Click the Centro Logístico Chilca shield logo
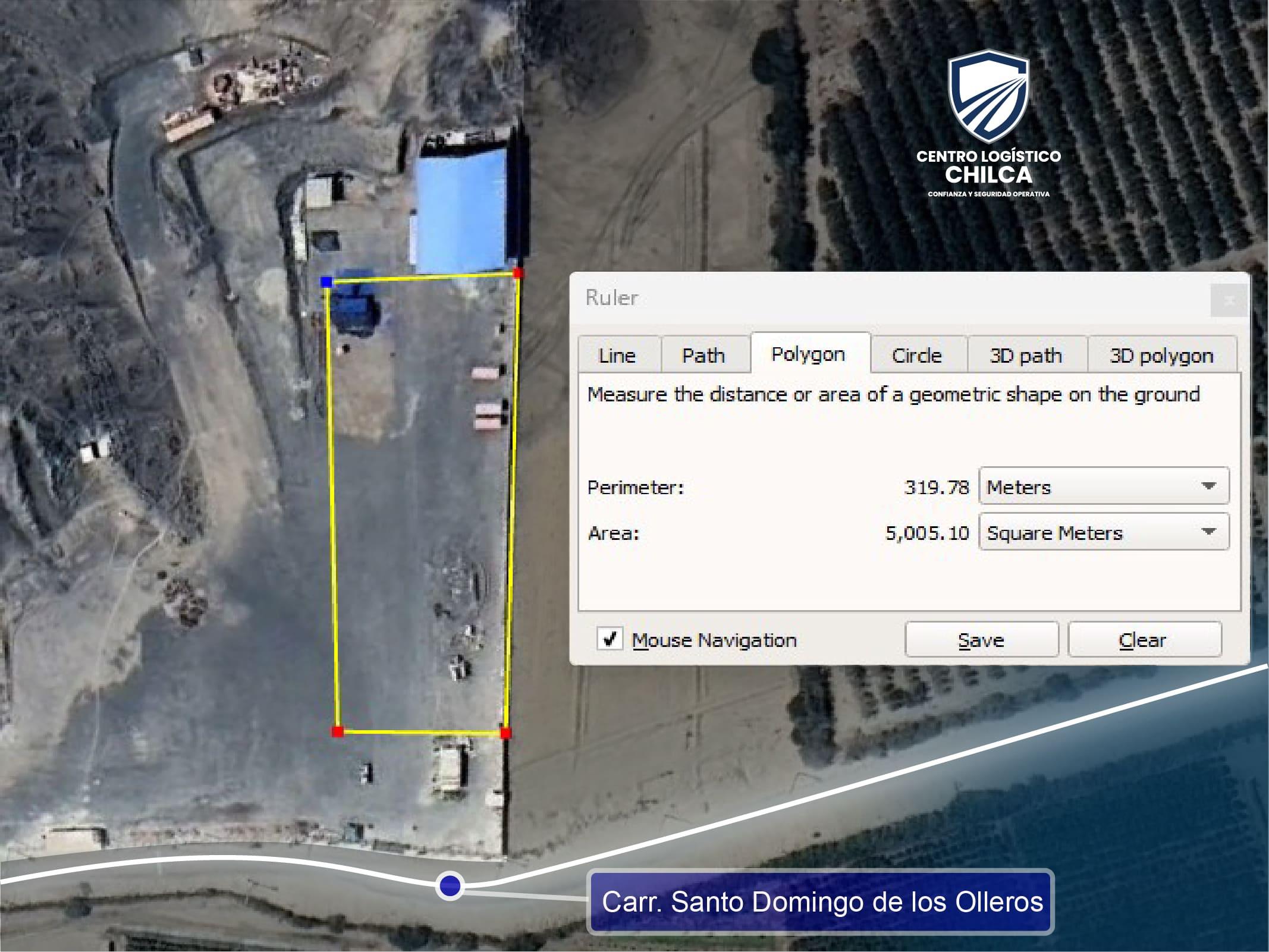 [x=988, y=96]
